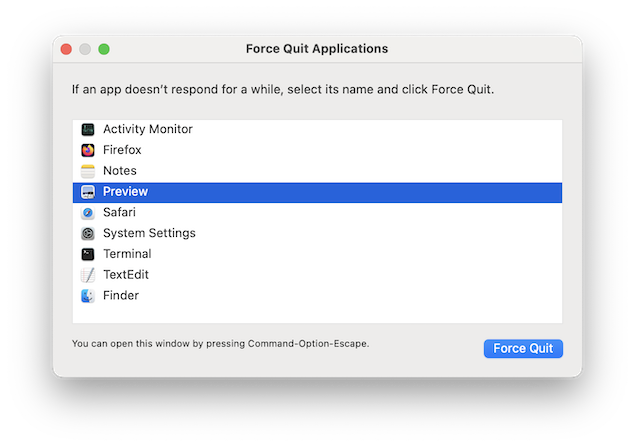Click the Terminal app icon
The image size is (635, 447).
tap(88, 254)
